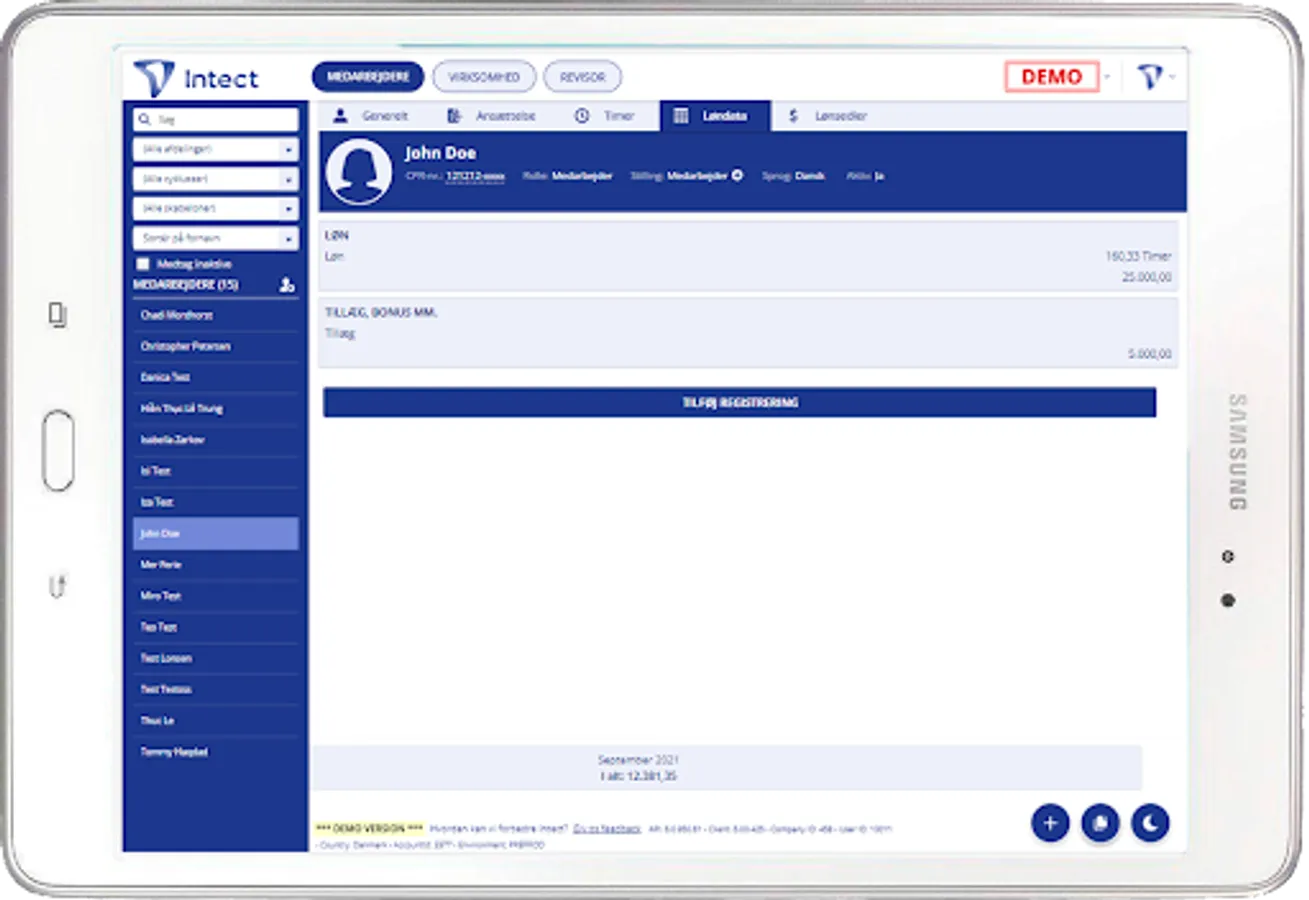Click the person icon on the Generelt tab
Image resolution: width=1309 pixels, height=900 pixels.
[340, 116]
